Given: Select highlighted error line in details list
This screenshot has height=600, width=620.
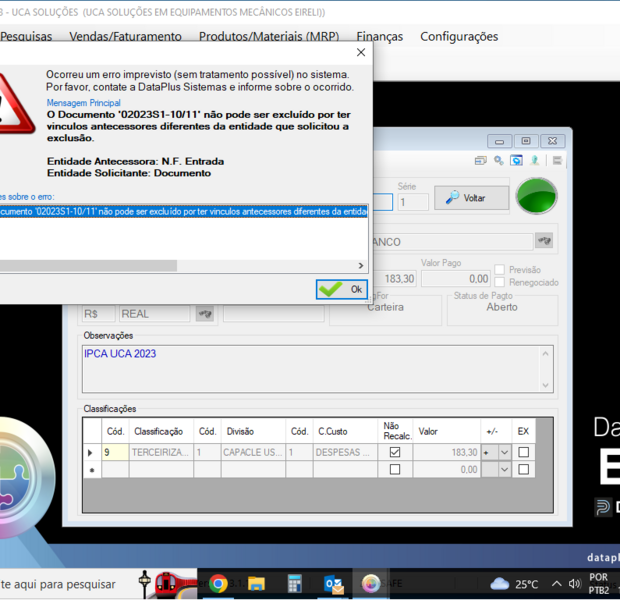Looking at the screenshot, I should 184,212.
